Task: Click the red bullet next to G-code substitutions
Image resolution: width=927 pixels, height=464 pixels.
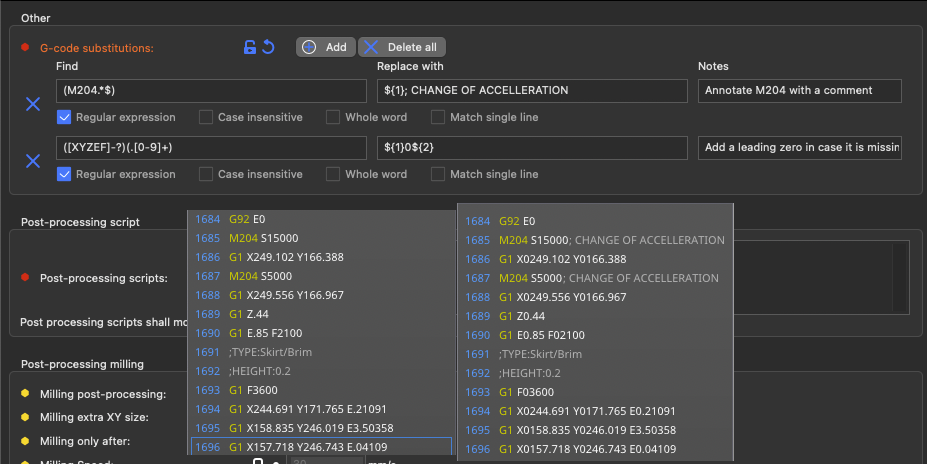Action: click(25, 47)
